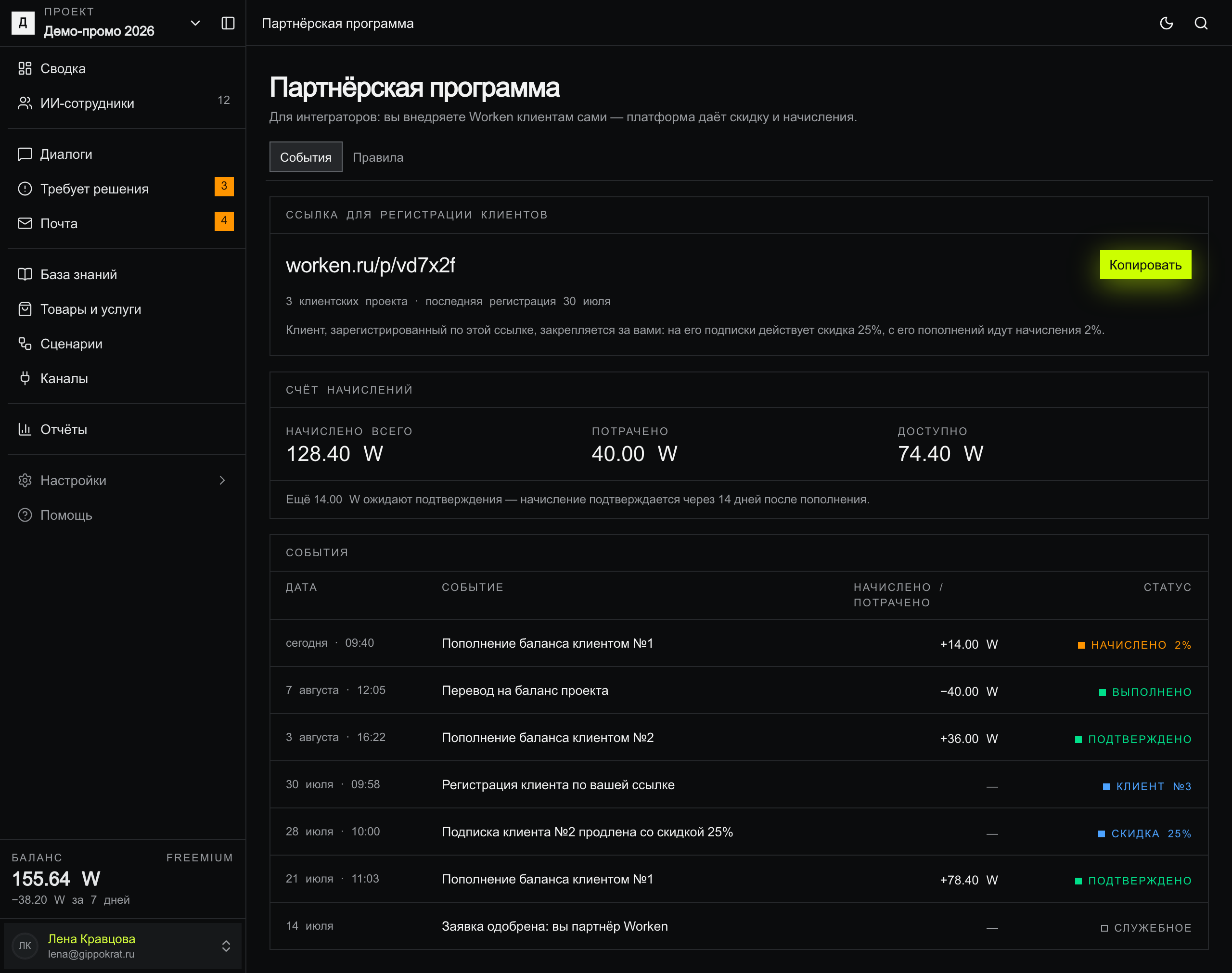Click the ИИ-сотрудники people icon

(25, 103)
